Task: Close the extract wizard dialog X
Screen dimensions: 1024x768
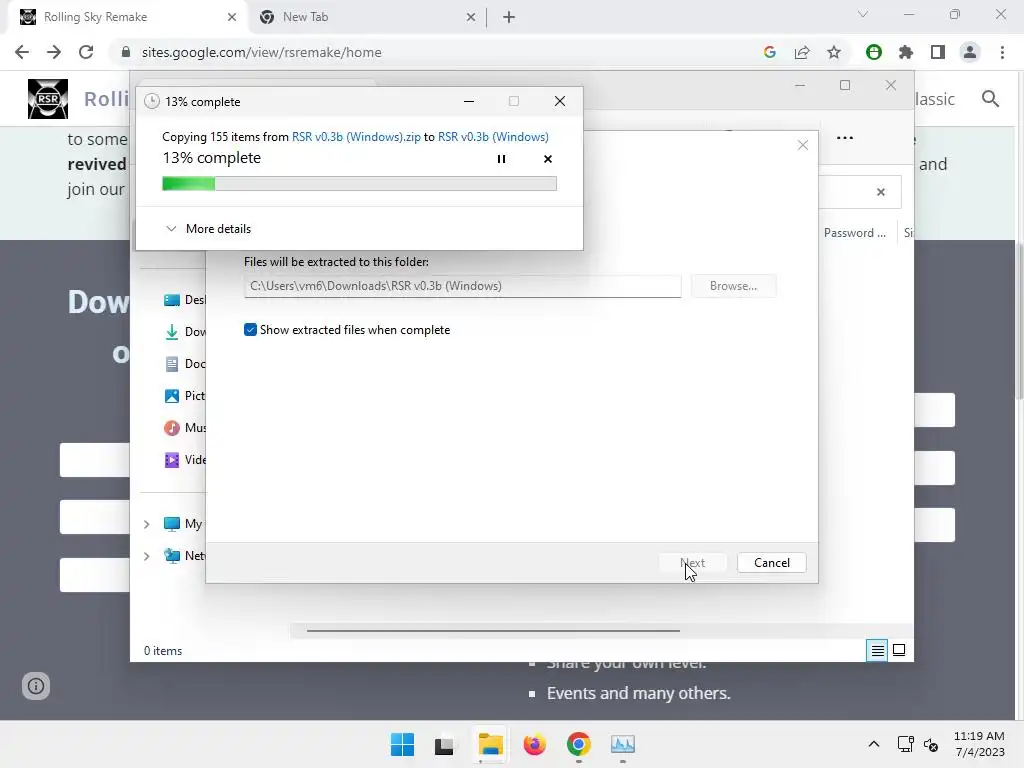Action: 803,145
